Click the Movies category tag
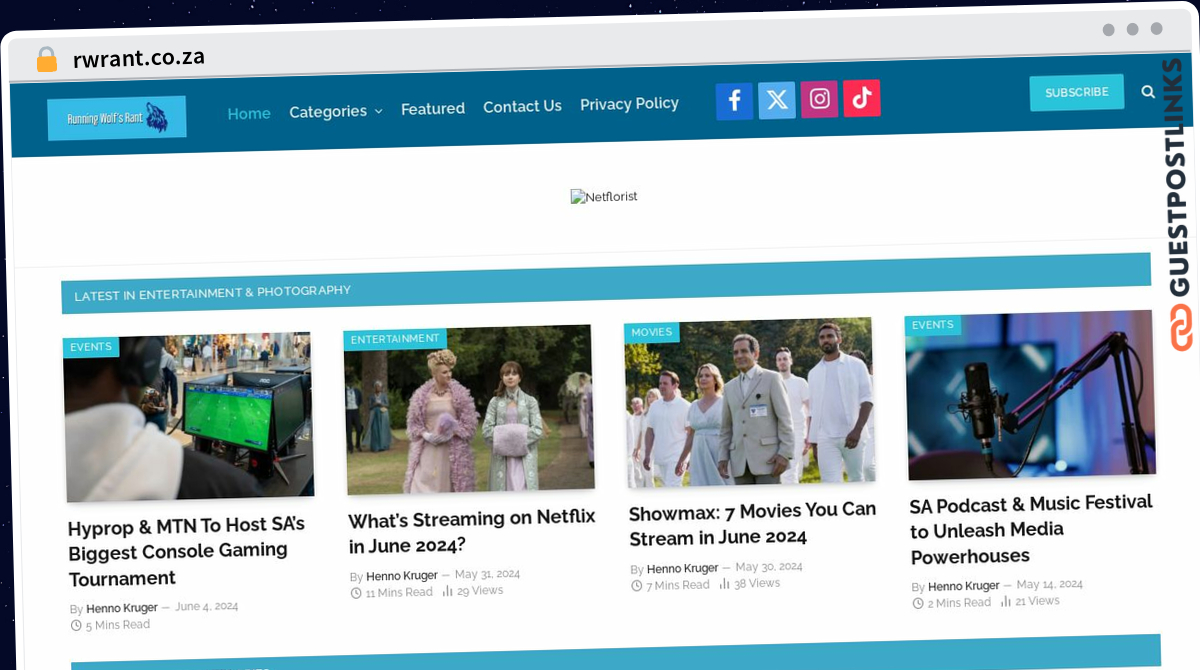1200x670 pixels. tap(652, 332)
